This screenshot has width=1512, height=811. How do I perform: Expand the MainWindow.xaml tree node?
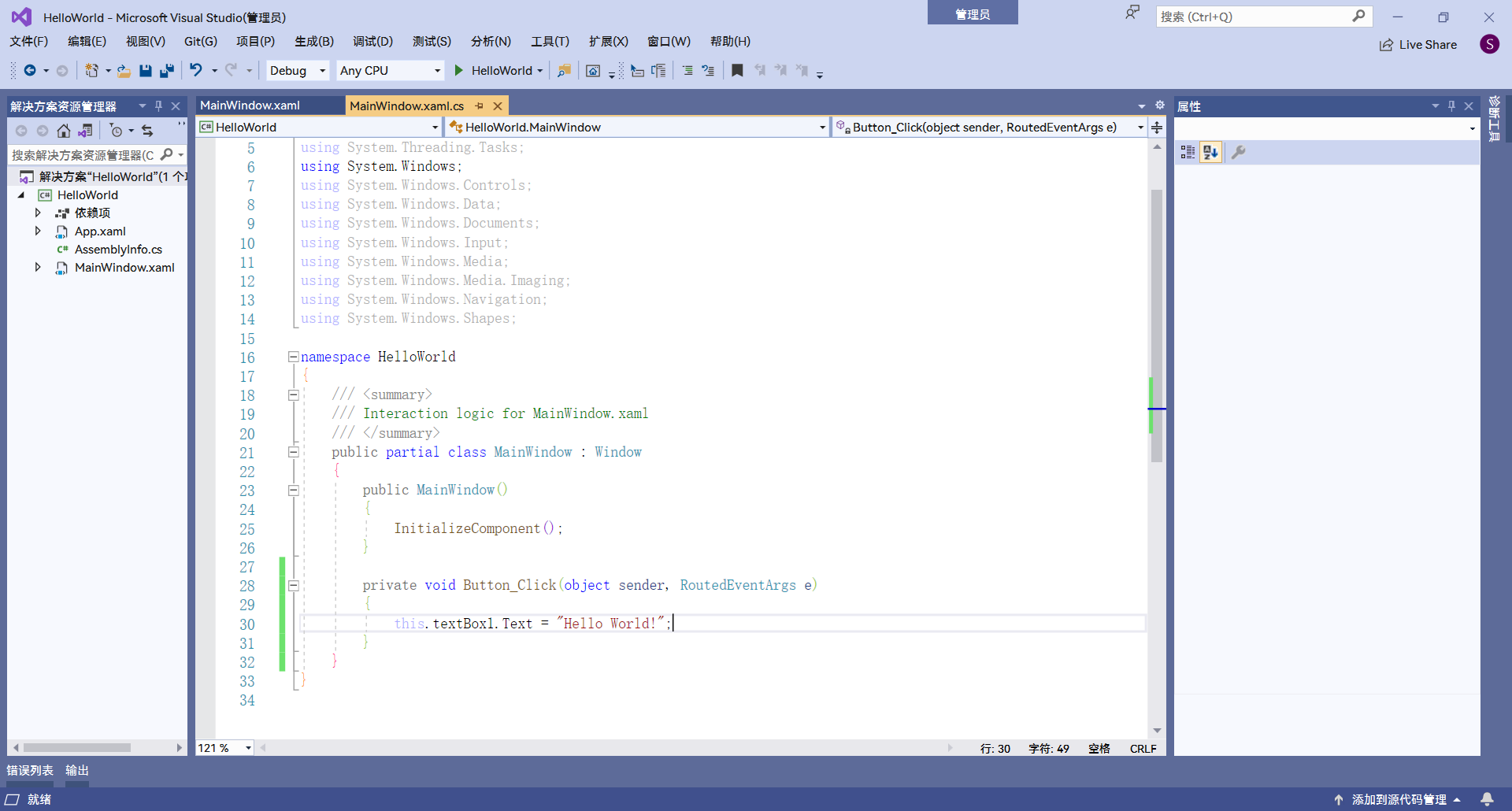[38, 267]
